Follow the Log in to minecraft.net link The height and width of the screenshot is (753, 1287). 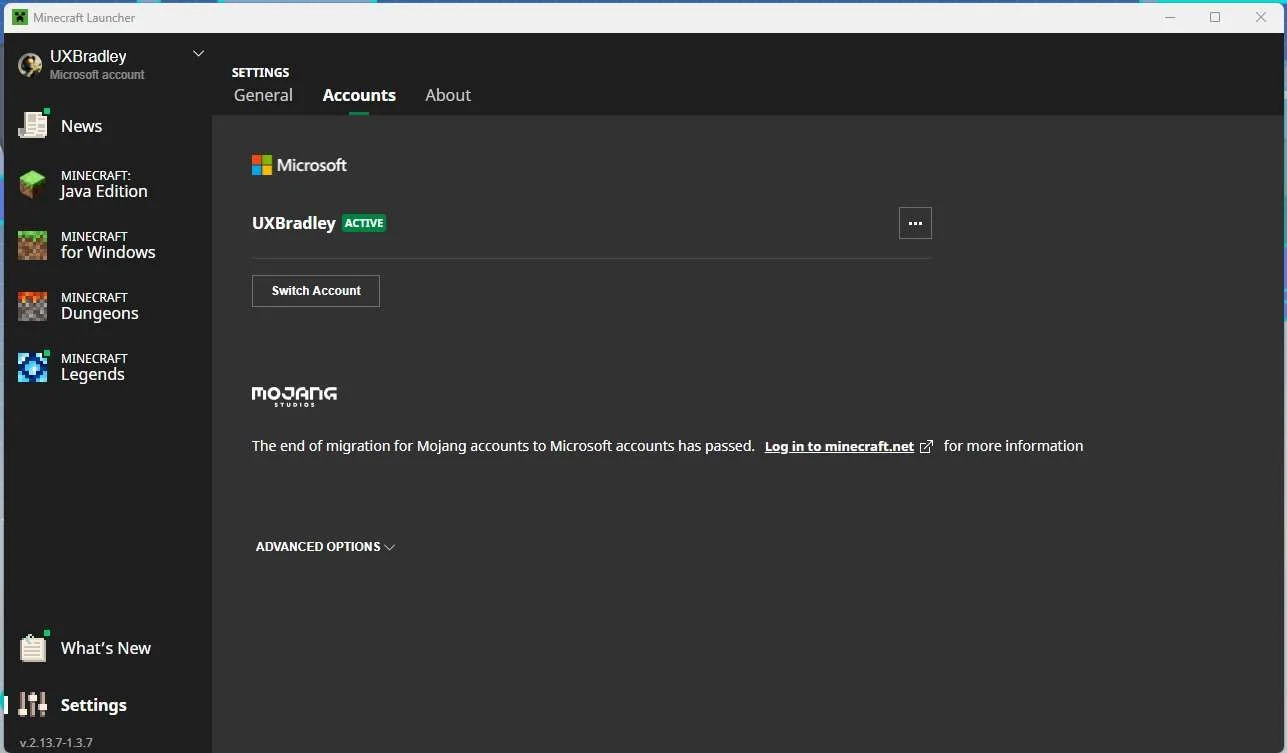839,447
